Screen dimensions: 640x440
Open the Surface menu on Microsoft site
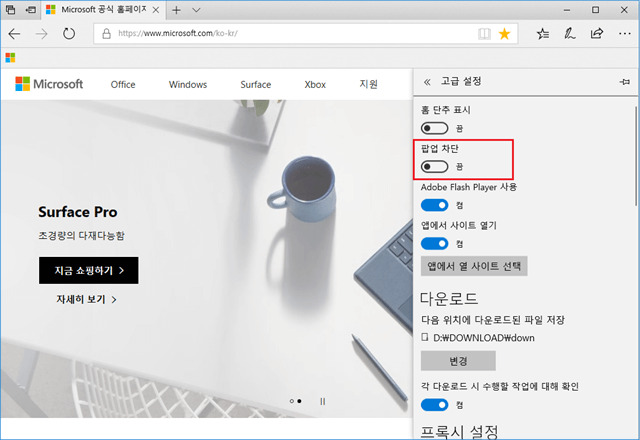coord(255,85)
